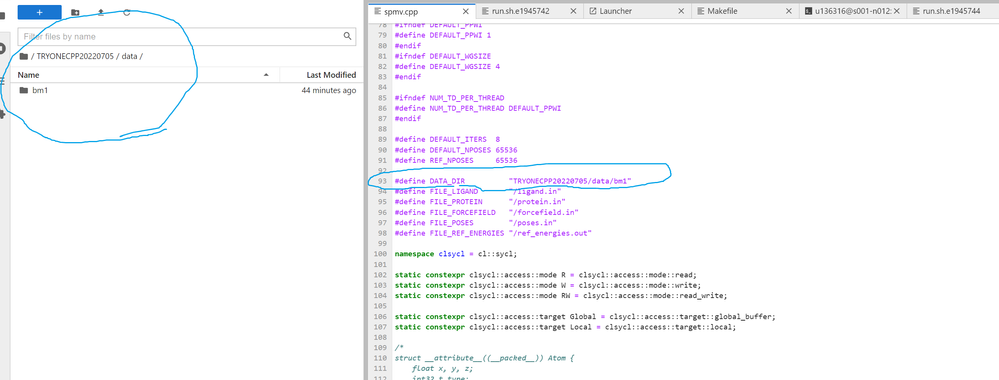Image resolution: width=999 pixels, height=380 pixels.
Task: Switch to the Makefile tab
Action: point(722,11)
